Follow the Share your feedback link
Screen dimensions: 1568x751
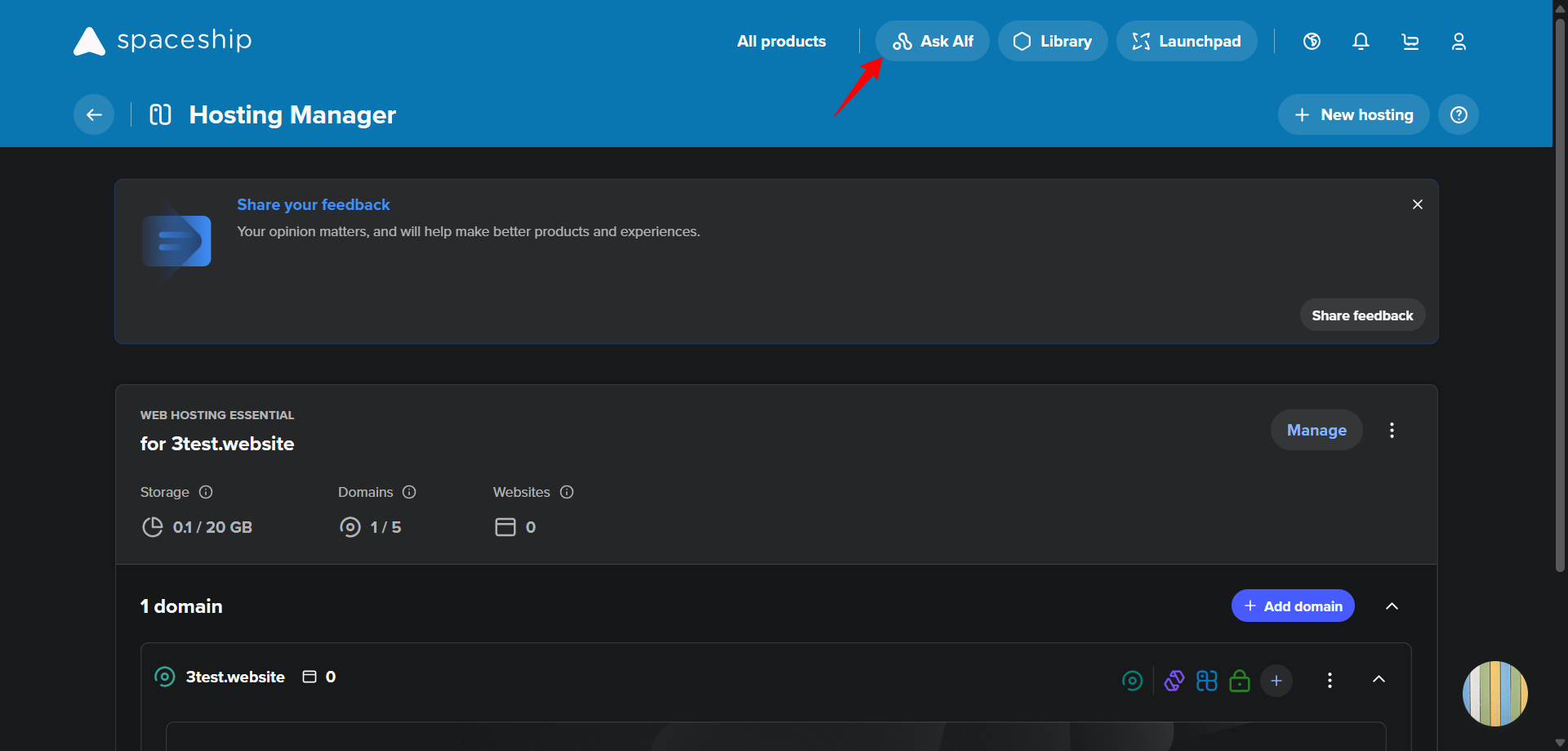(x=314, y=204)
